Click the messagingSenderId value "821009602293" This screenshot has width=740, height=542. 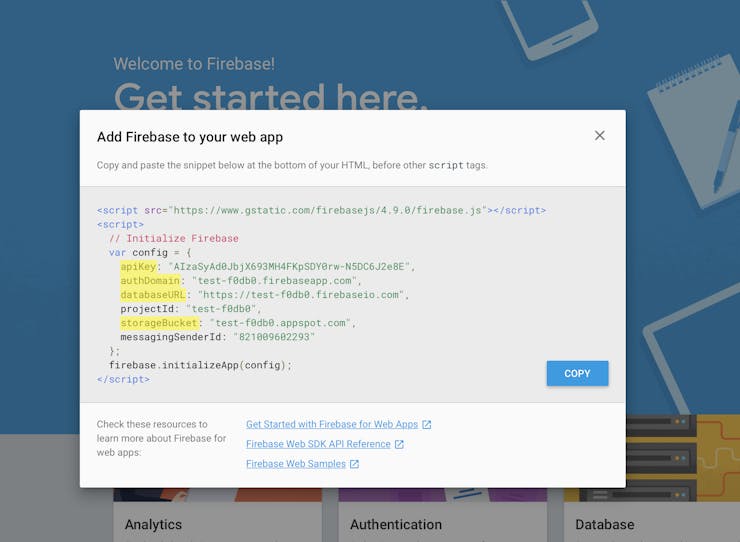tap(274, 337)
